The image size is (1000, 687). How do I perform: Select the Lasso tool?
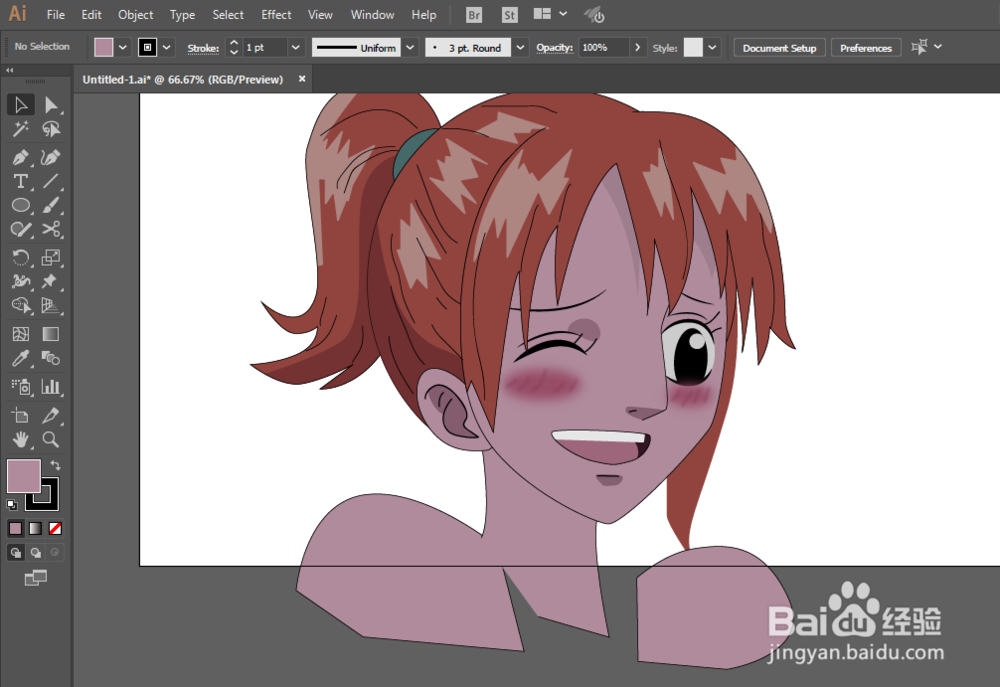[x=51, y=129]
